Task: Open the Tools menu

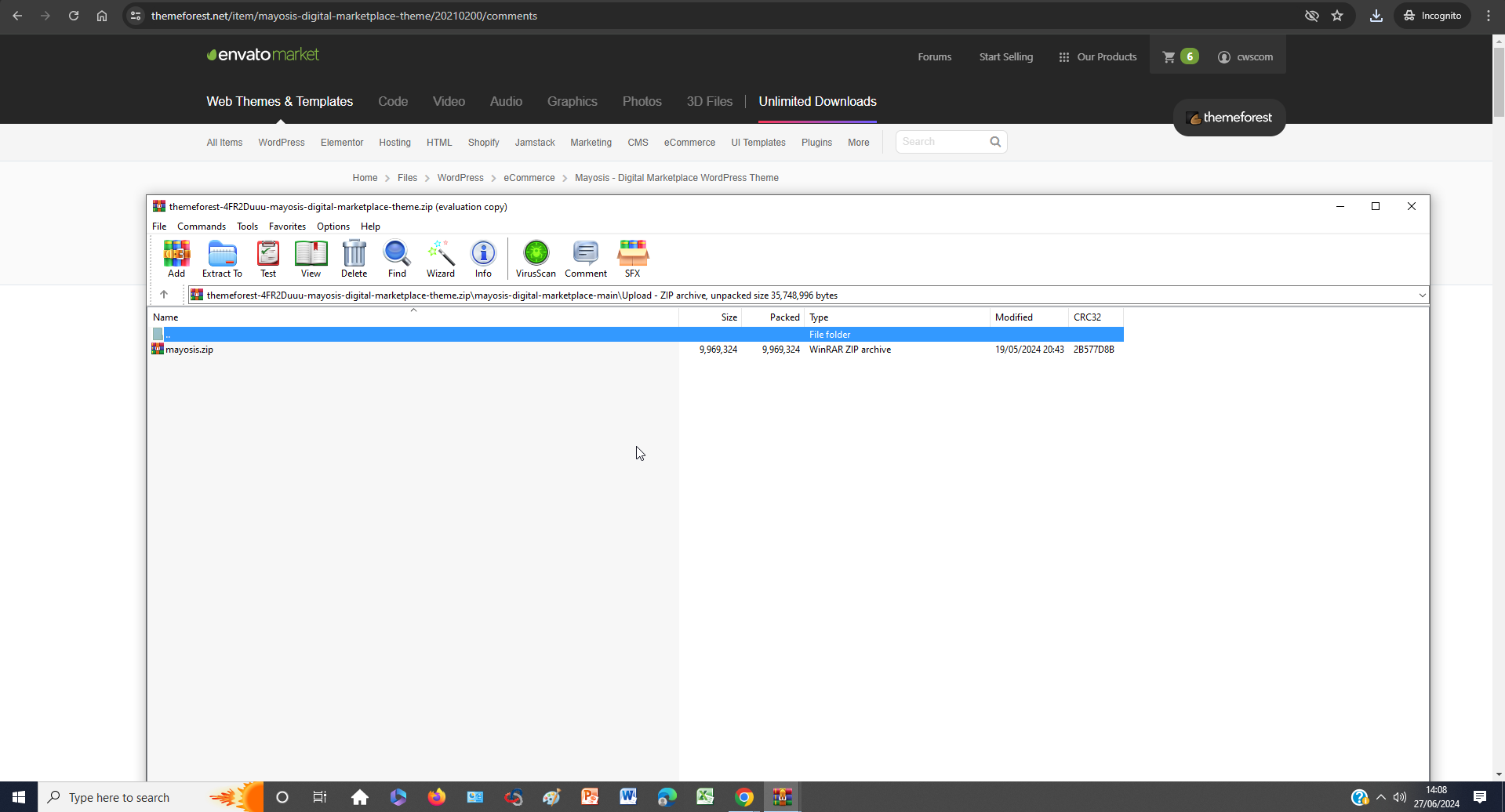Action: (x=247, y=227)
